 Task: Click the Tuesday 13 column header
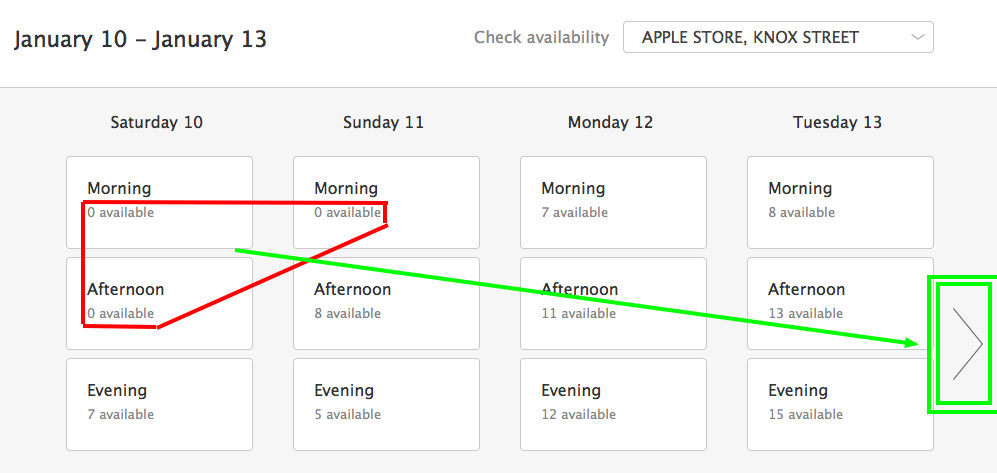837,122
